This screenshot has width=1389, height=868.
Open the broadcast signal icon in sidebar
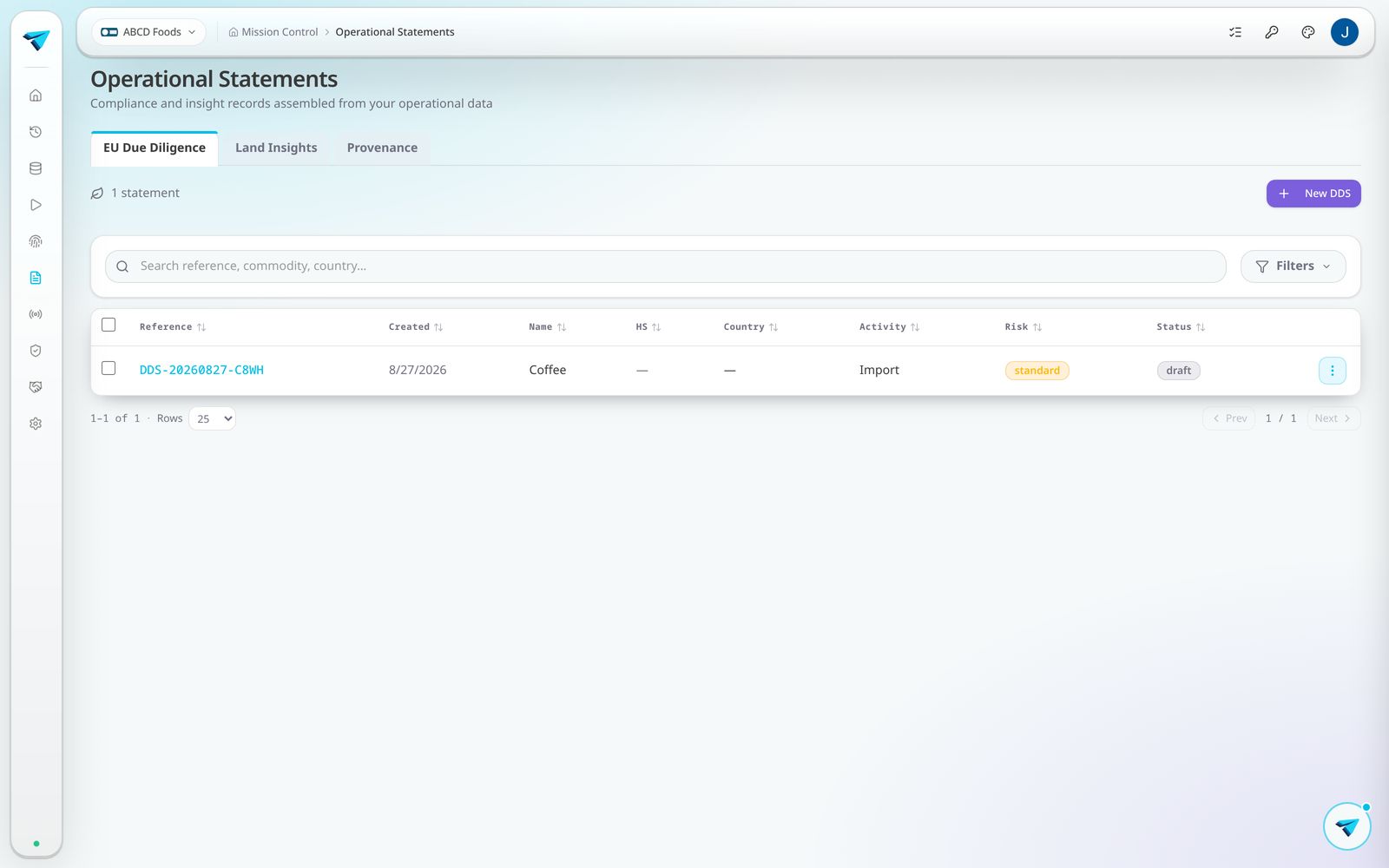36,314
